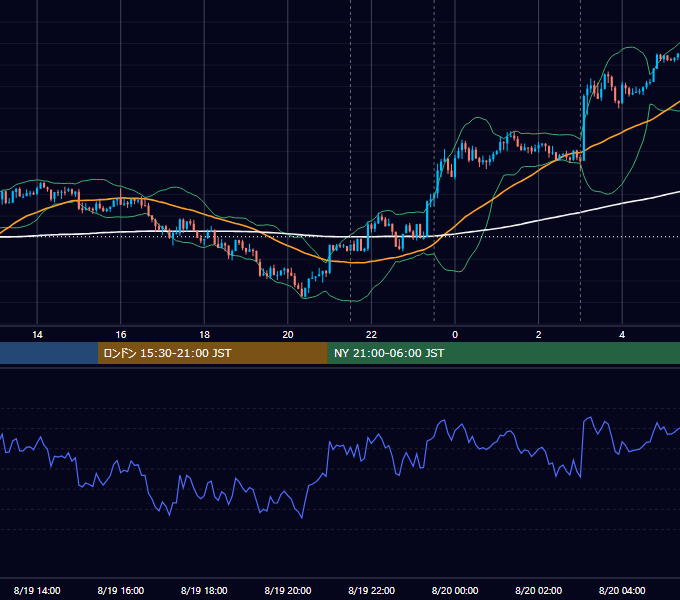The image size is (680, 600).
Task: Click the 2 hour label on chart axis
Action: tap(539, 335)
